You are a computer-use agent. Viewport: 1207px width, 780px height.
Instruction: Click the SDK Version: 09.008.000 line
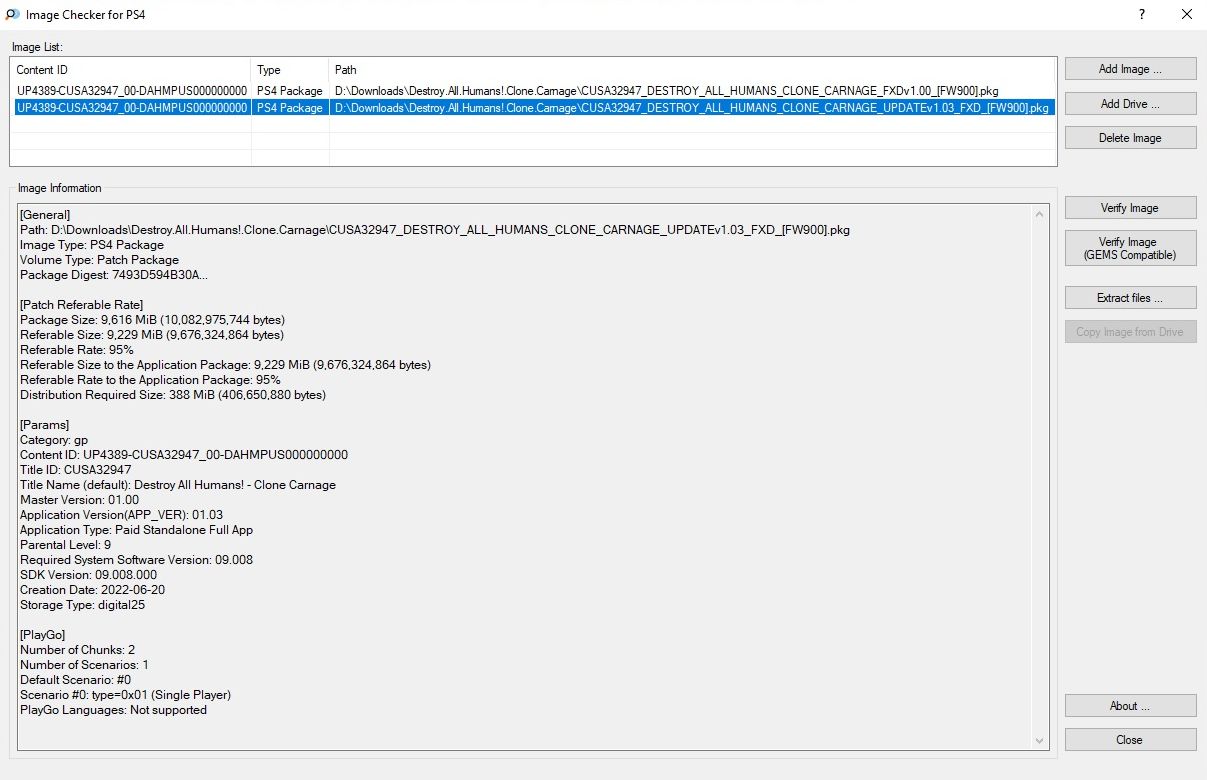coord(88,575)
